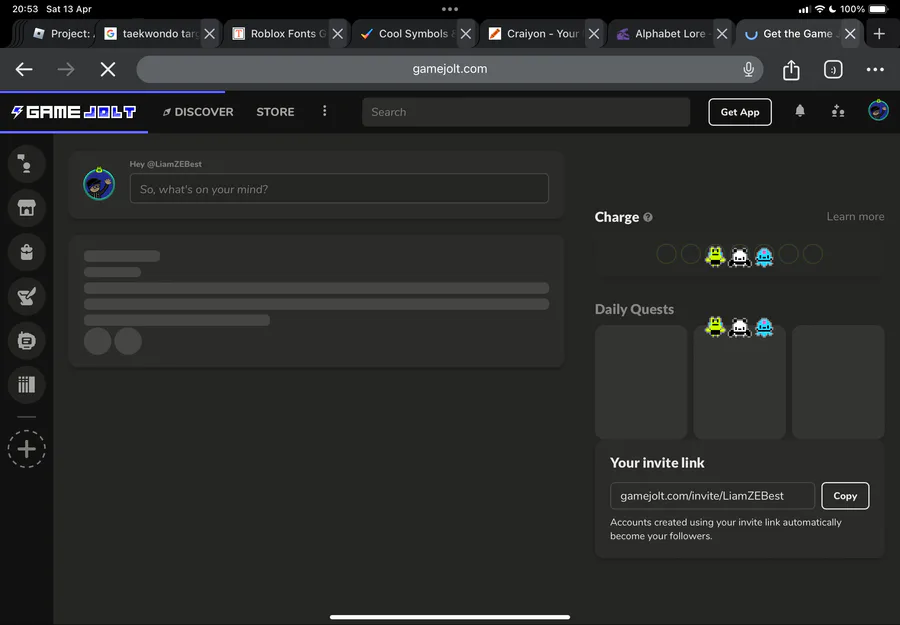The width and height of the screenshot is (900, 625).
Task: Click the blue creature Charge sticker
Action: pyautogui.click(x=764, y=257)
